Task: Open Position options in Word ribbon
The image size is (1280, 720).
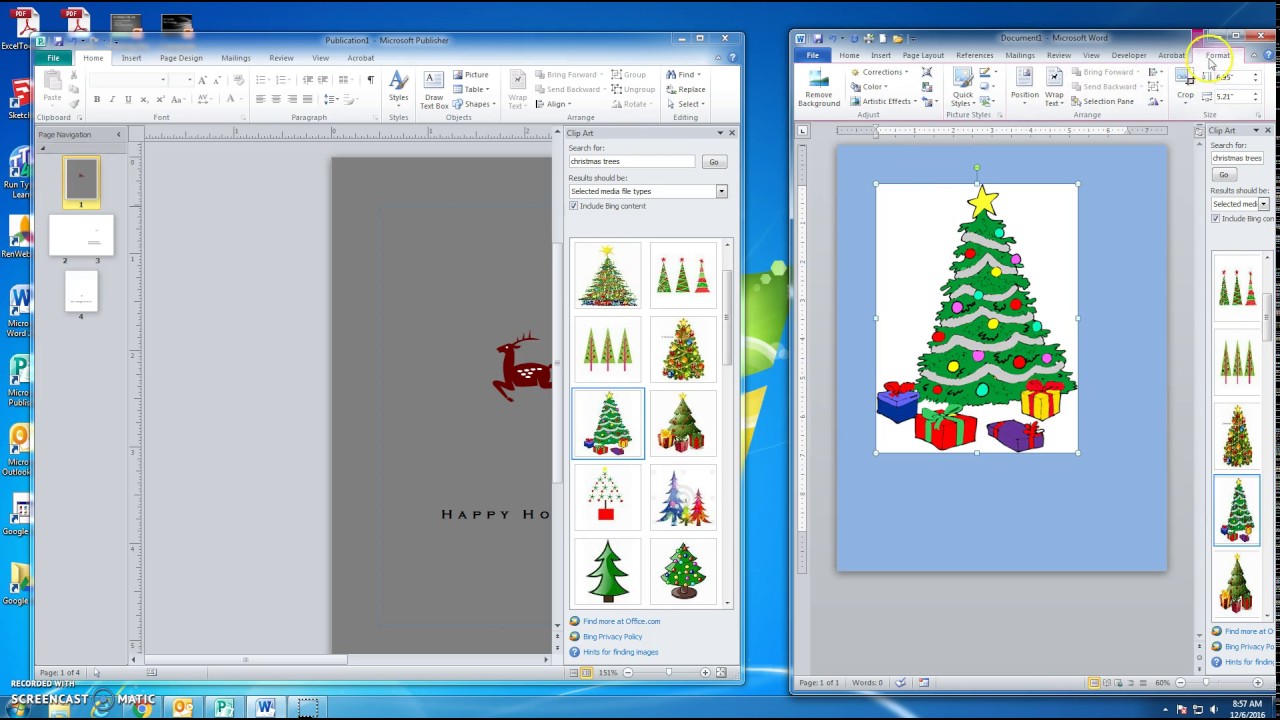Action: point(1025,88)
